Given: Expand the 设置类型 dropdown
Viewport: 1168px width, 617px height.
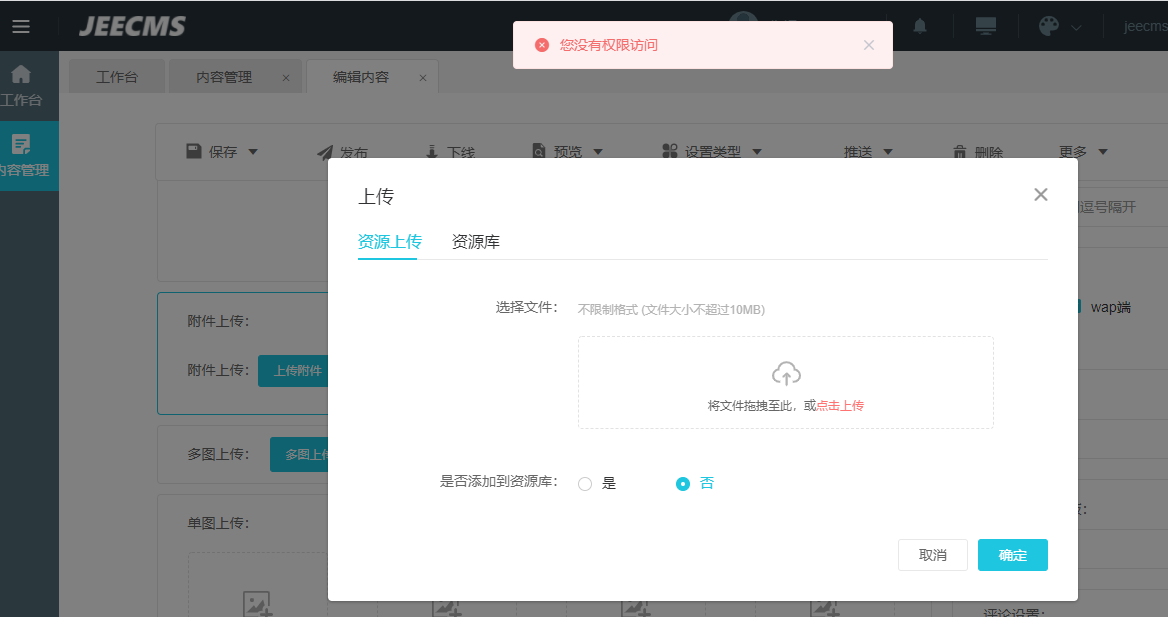Looking at the screenshot, I should pos(756,152).
